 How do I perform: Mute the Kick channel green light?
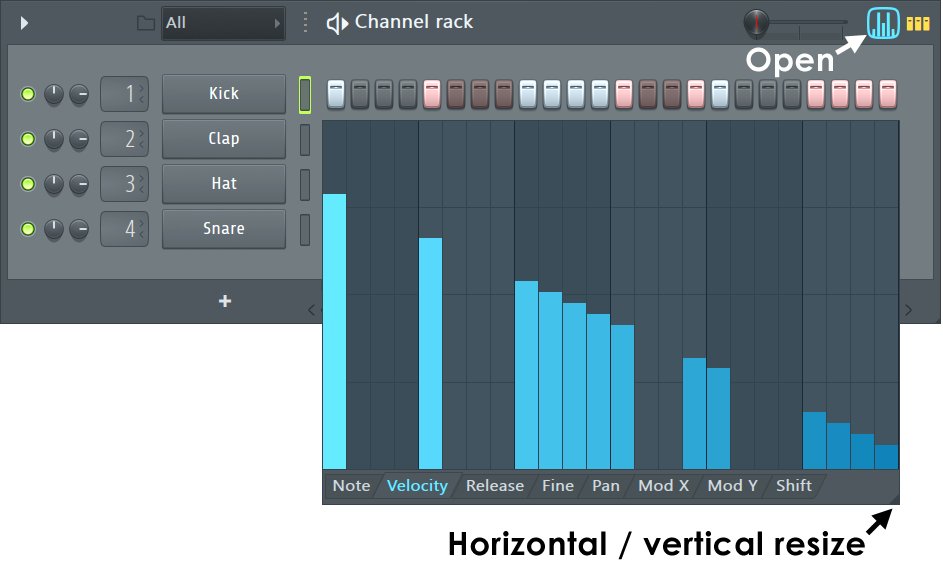point(28,94)
